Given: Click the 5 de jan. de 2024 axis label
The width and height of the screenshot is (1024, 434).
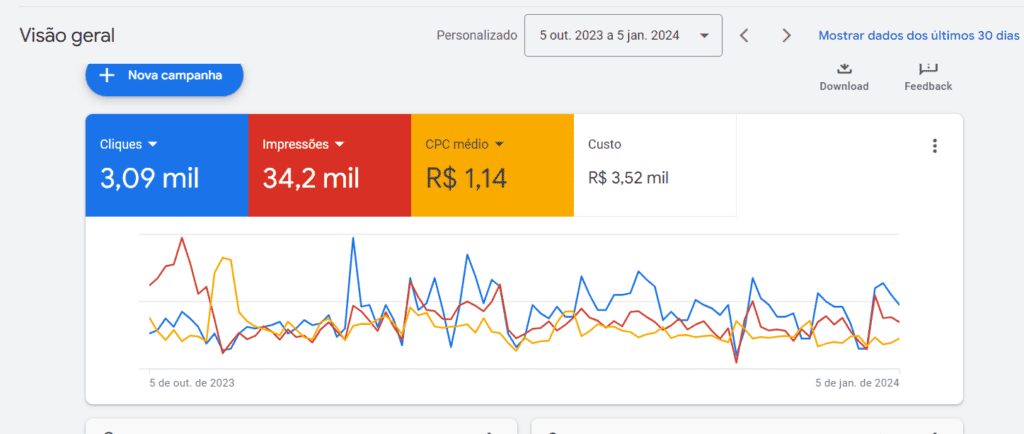Looking at the screenshot, I should click(858, 383).
